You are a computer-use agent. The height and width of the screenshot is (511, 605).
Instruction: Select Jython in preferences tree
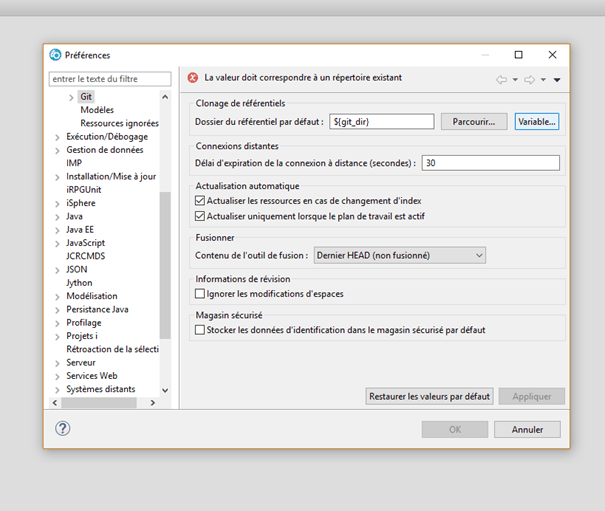pyautogui.click(x=79, y=283)
